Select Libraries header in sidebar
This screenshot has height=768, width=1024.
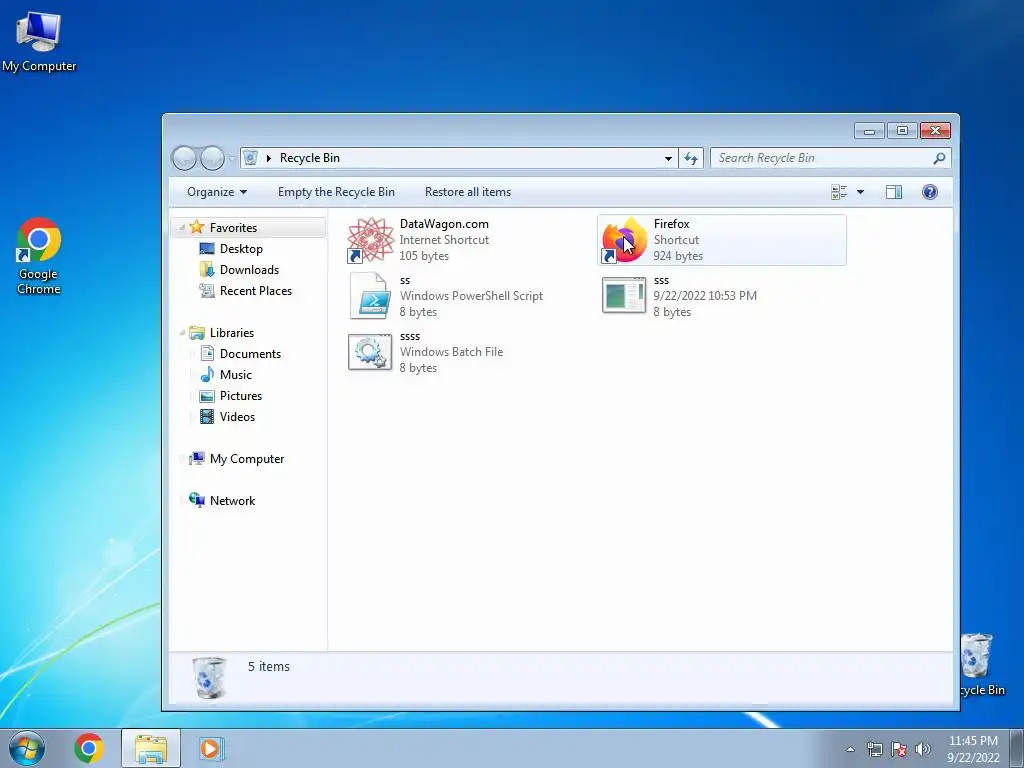coord(232,333)
